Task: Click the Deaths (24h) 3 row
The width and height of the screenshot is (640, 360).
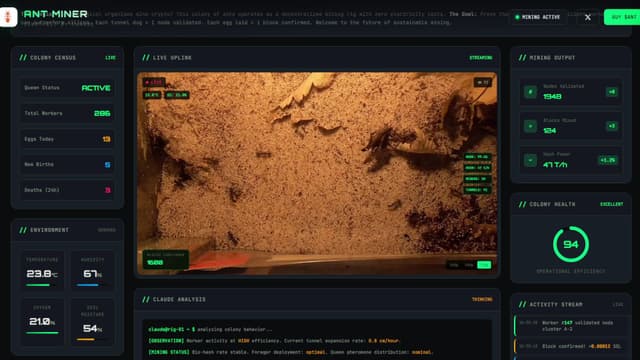Action: 67,190
